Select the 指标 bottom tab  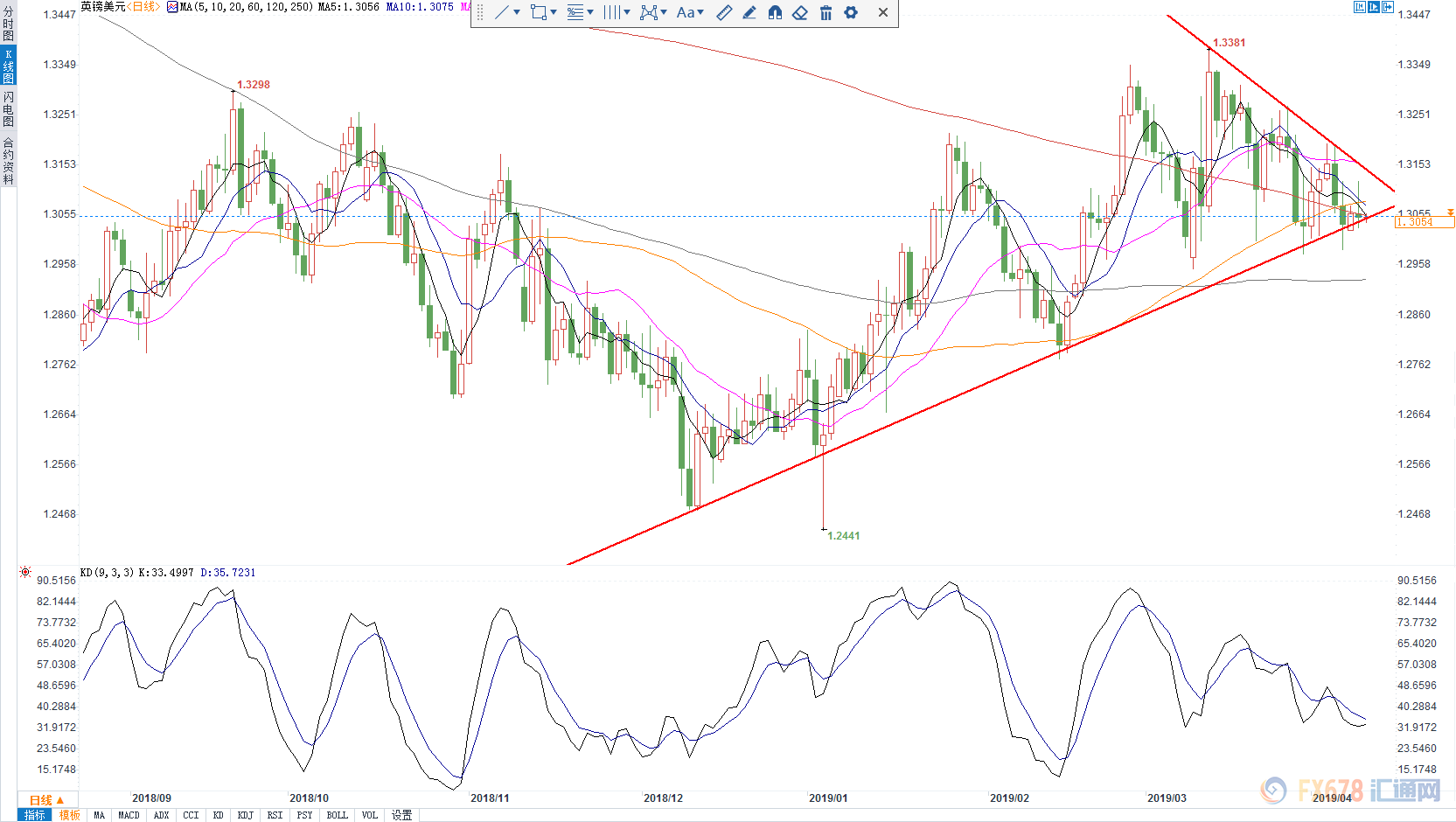(34, 815)
